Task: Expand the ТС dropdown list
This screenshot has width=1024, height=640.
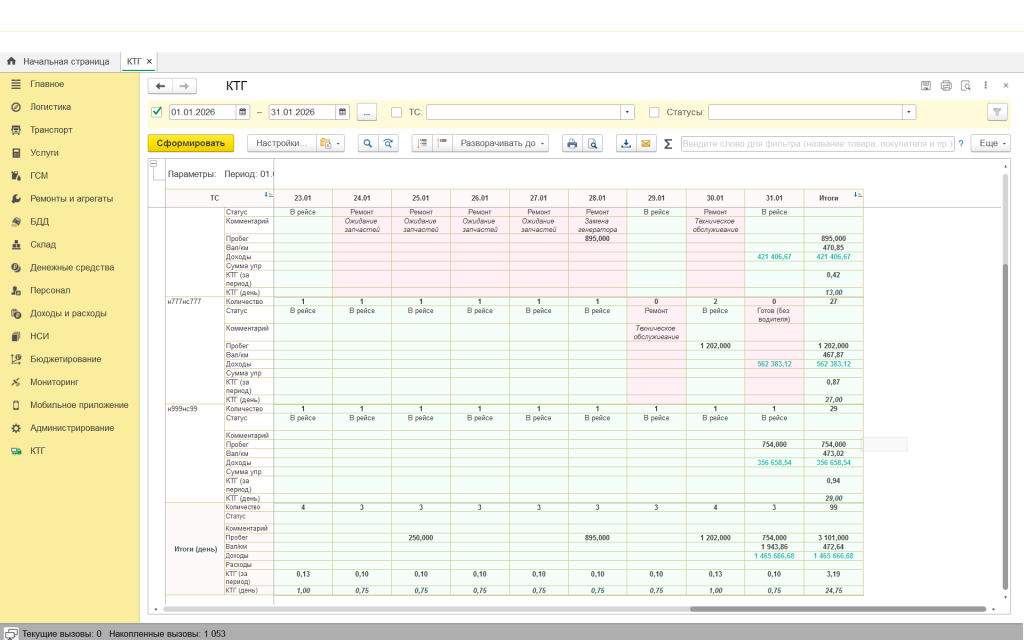Action: coord(627,112)
